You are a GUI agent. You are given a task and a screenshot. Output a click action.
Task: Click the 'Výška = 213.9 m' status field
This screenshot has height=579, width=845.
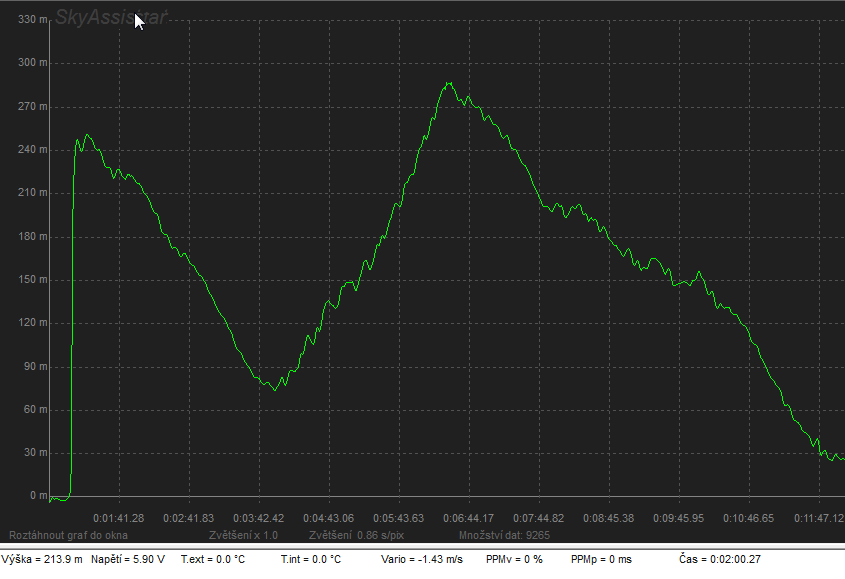[x=43, y=559]
